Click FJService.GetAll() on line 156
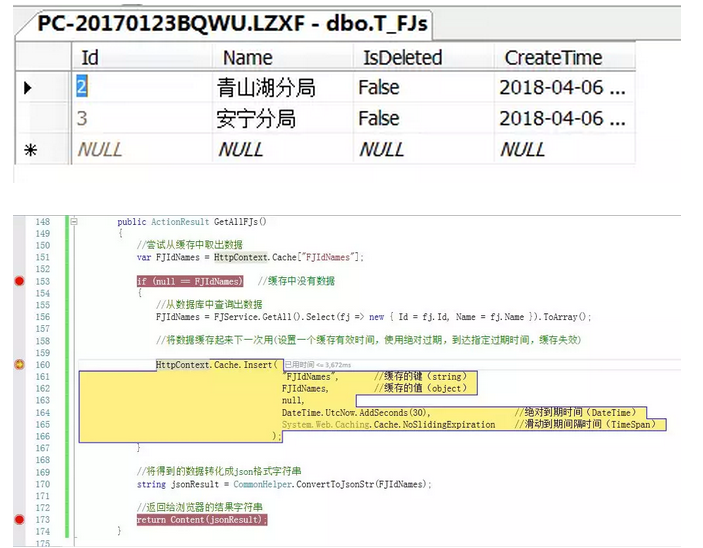Image resolution: width=703 pixels, height=548 pixels. coord(257,317)
